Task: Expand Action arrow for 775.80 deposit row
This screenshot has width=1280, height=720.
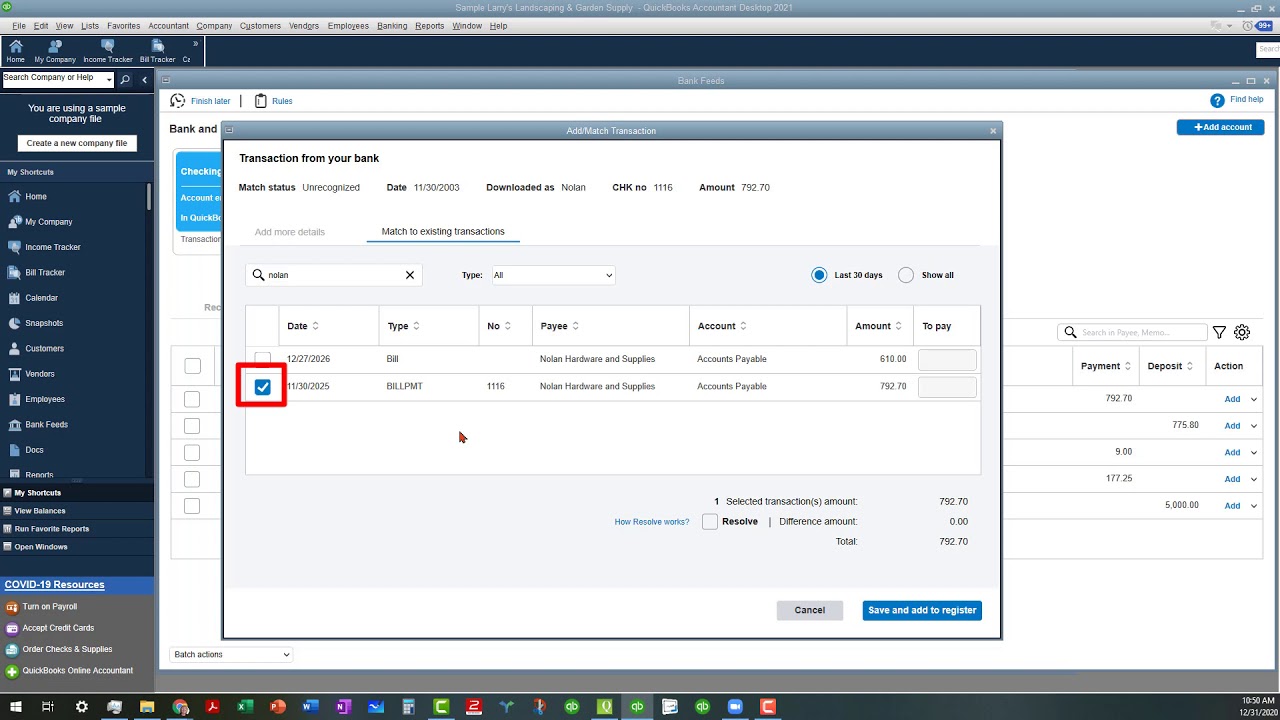Action: click(1254, 426)
